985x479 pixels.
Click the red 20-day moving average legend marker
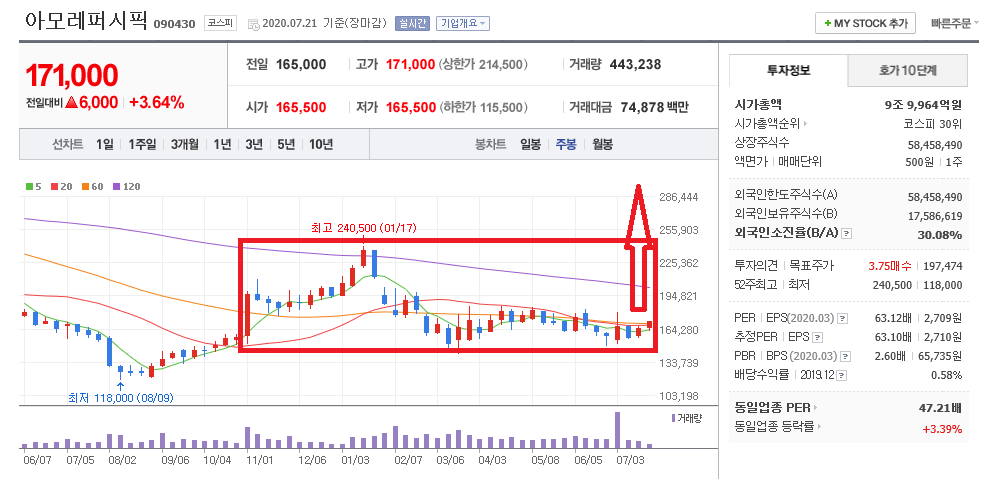pyautogui.click(x=54, y=186)
